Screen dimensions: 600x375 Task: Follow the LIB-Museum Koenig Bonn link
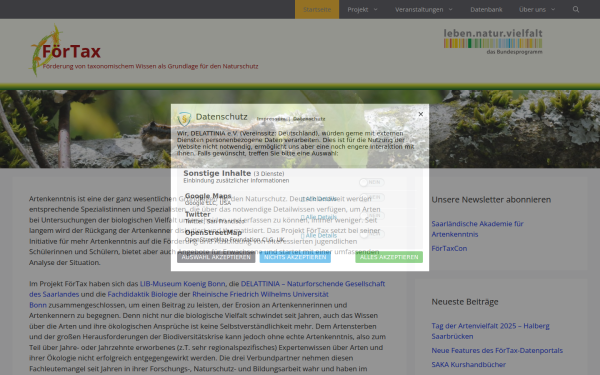click(x=183, y=284)
